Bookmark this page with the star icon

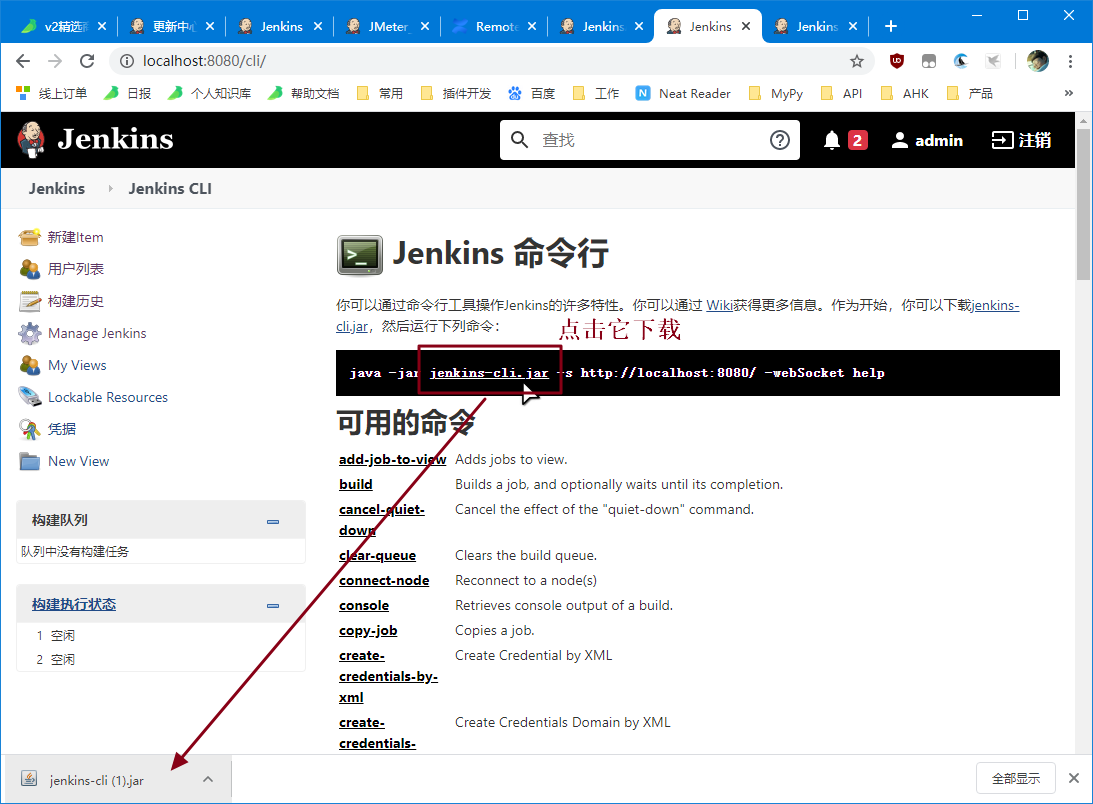[x=857, y=61]
